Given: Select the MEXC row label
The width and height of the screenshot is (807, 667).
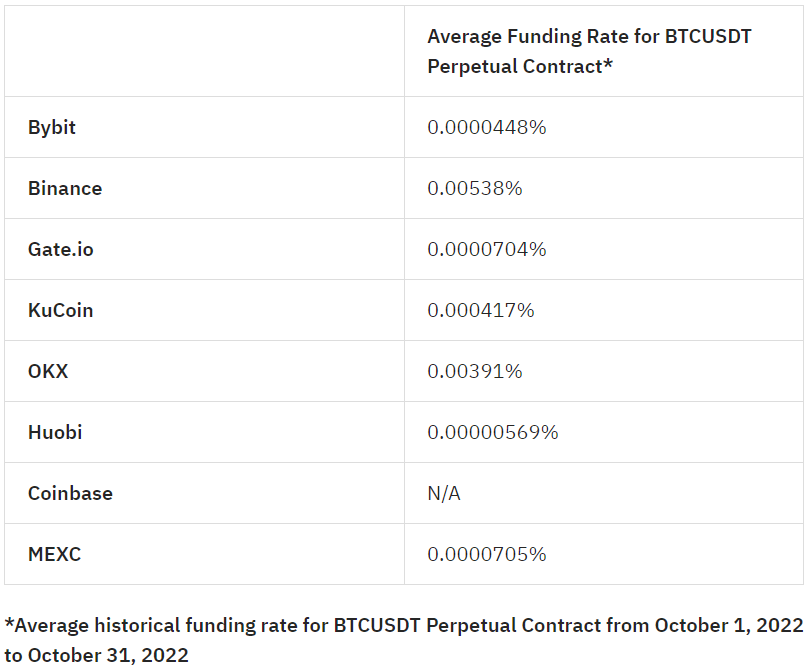Looking at the screenshot, I should pyautogui.click(x=54, y=554).
